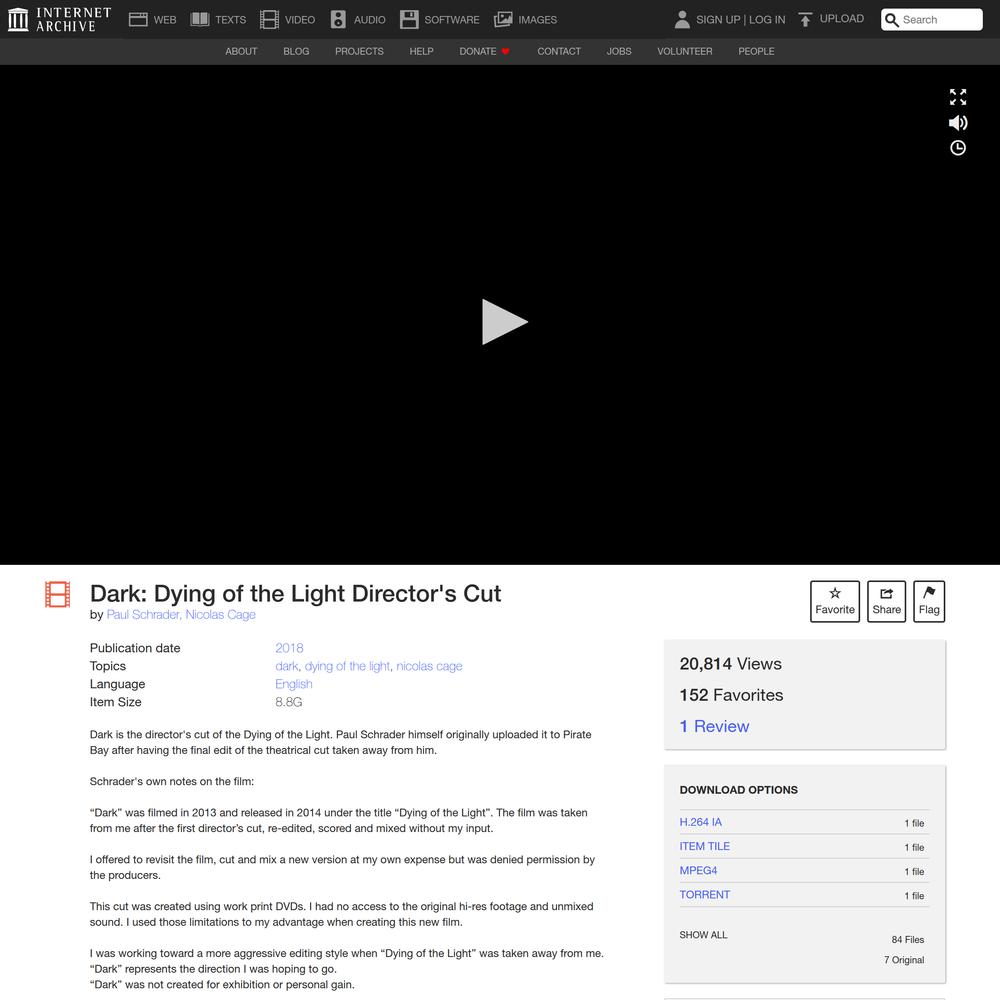This screenshot has width=1000, height=1000.
Task: Open the HELP page
Action: tap(421, 52)
